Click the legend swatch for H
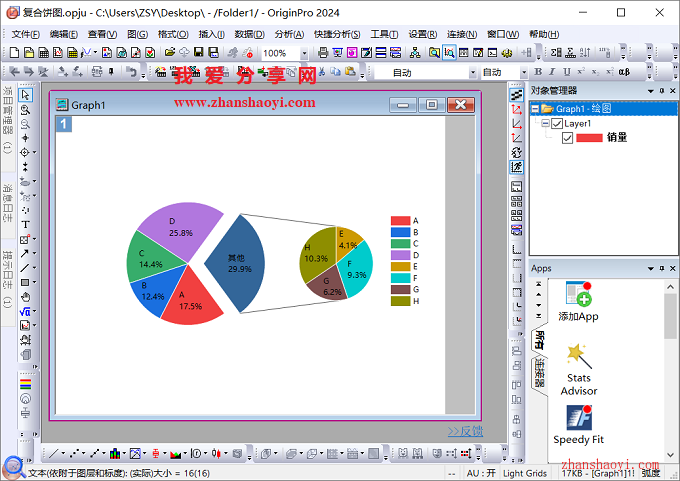 pos(400,301)
